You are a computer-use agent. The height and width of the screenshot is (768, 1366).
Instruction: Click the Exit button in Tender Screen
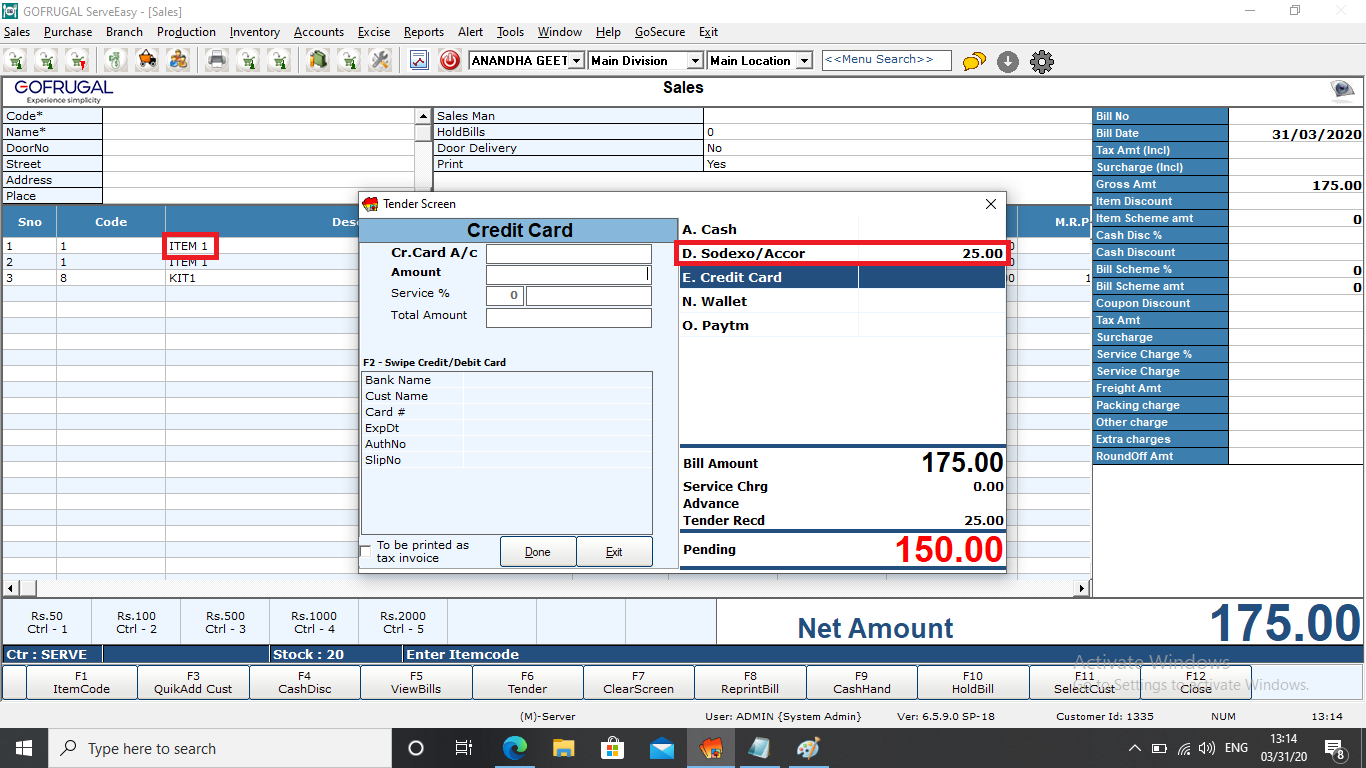coord(614,552)
